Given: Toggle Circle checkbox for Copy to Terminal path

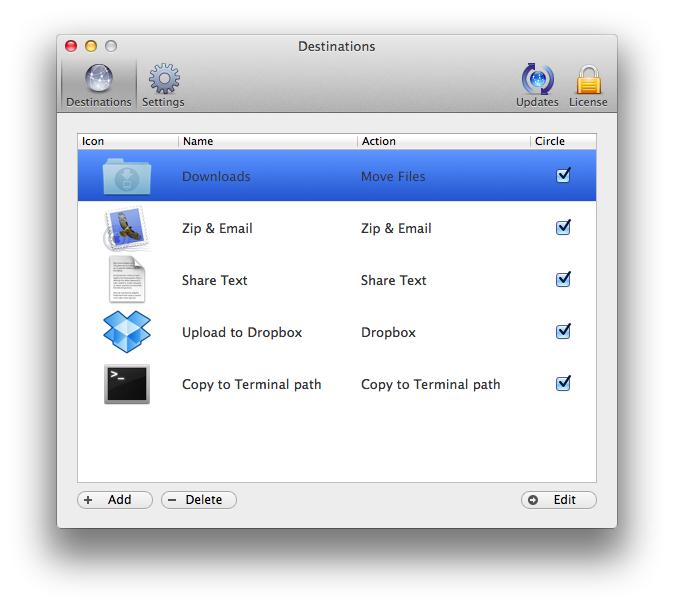Looking at the screenshot, I should coord(563,383).
